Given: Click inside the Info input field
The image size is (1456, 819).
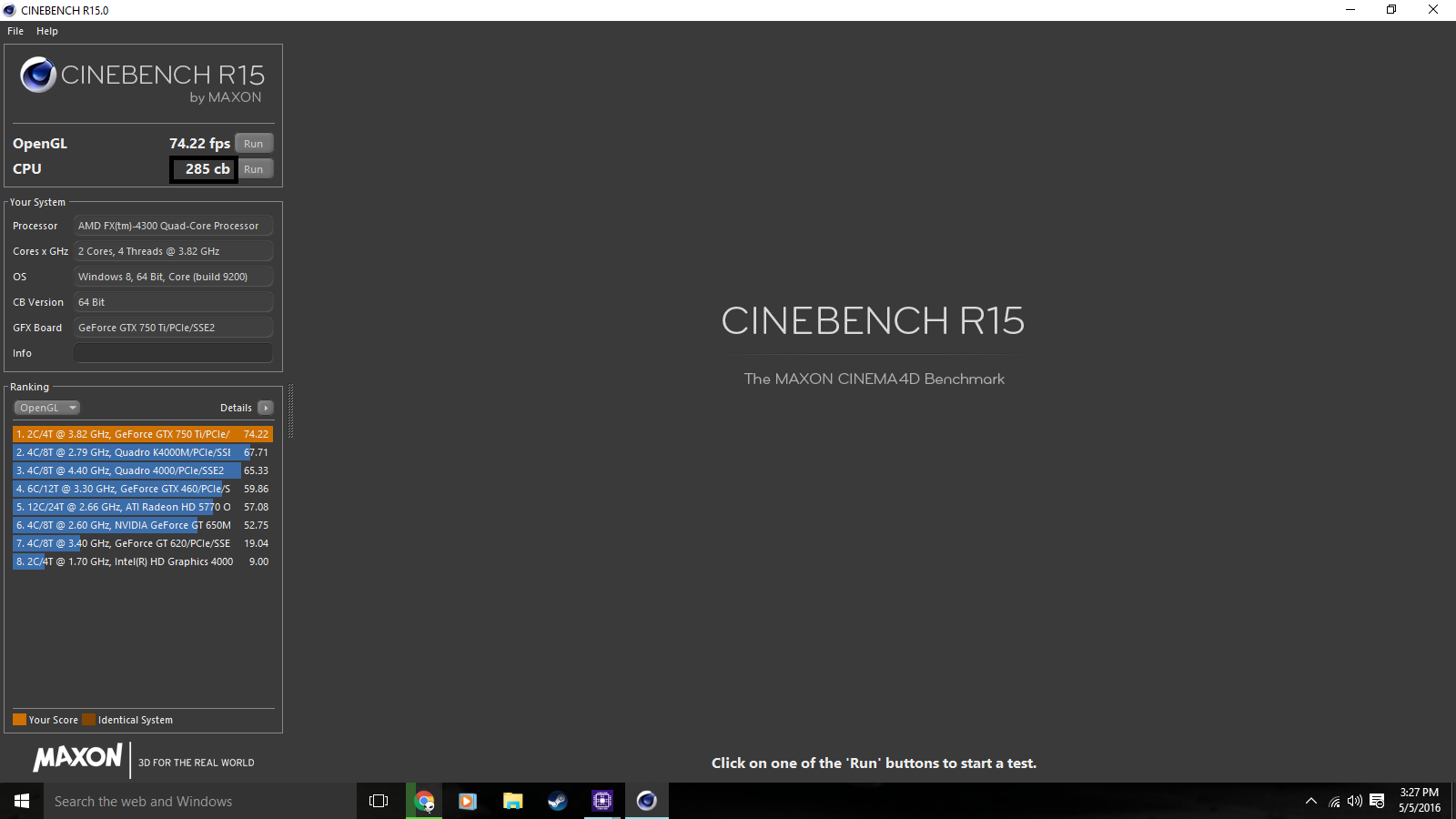Looking at the screenshot, I should (173, 353).
